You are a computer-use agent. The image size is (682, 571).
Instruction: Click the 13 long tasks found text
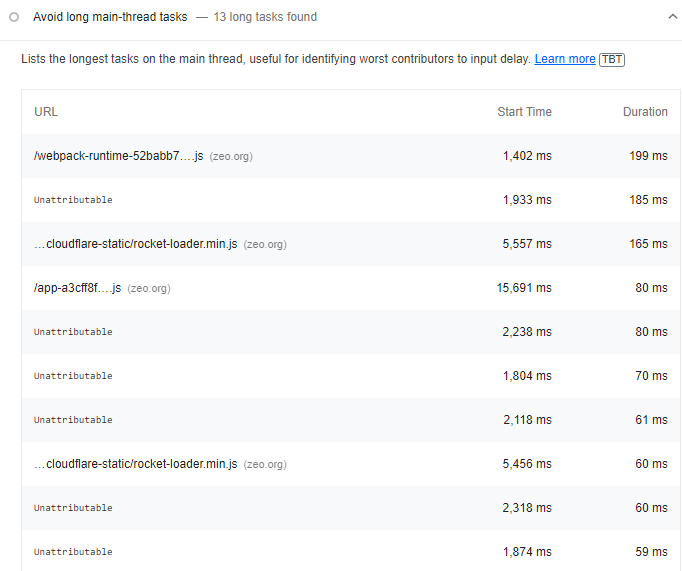click(x=265, y=17)
